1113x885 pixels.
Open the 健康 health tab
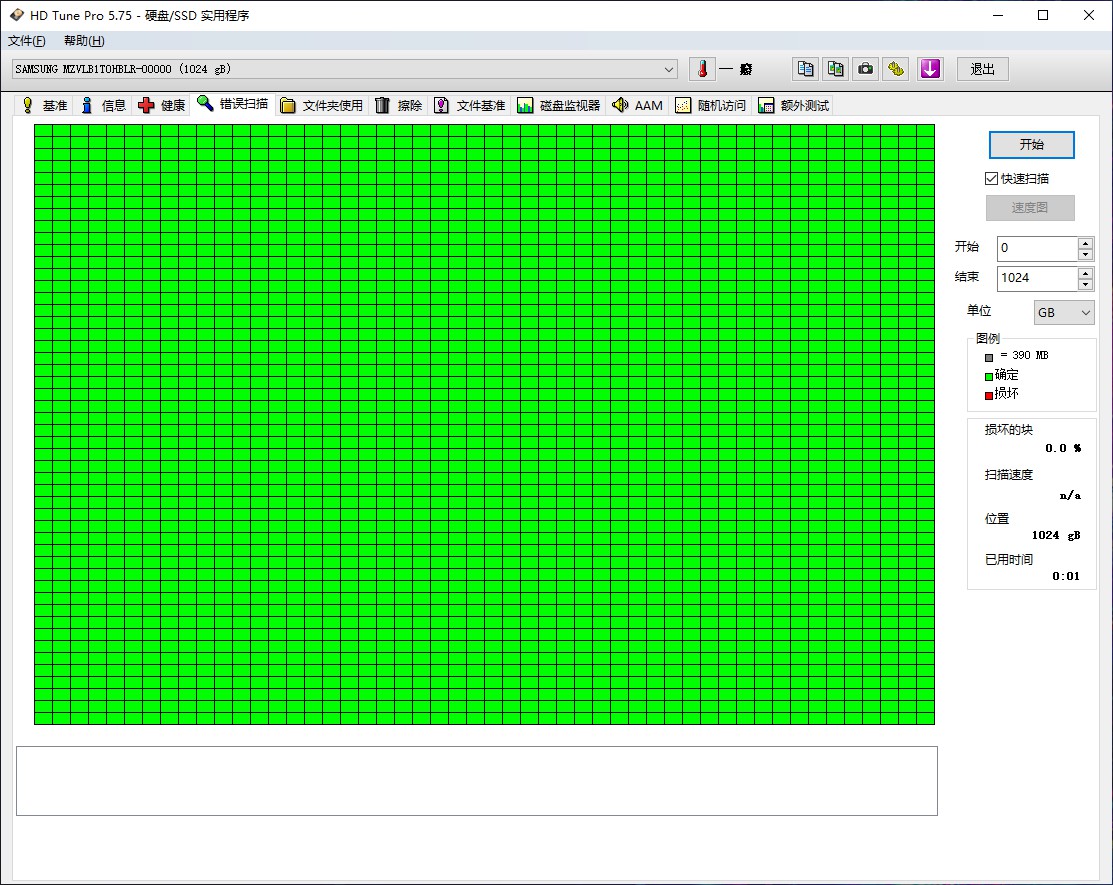(162, 105)
